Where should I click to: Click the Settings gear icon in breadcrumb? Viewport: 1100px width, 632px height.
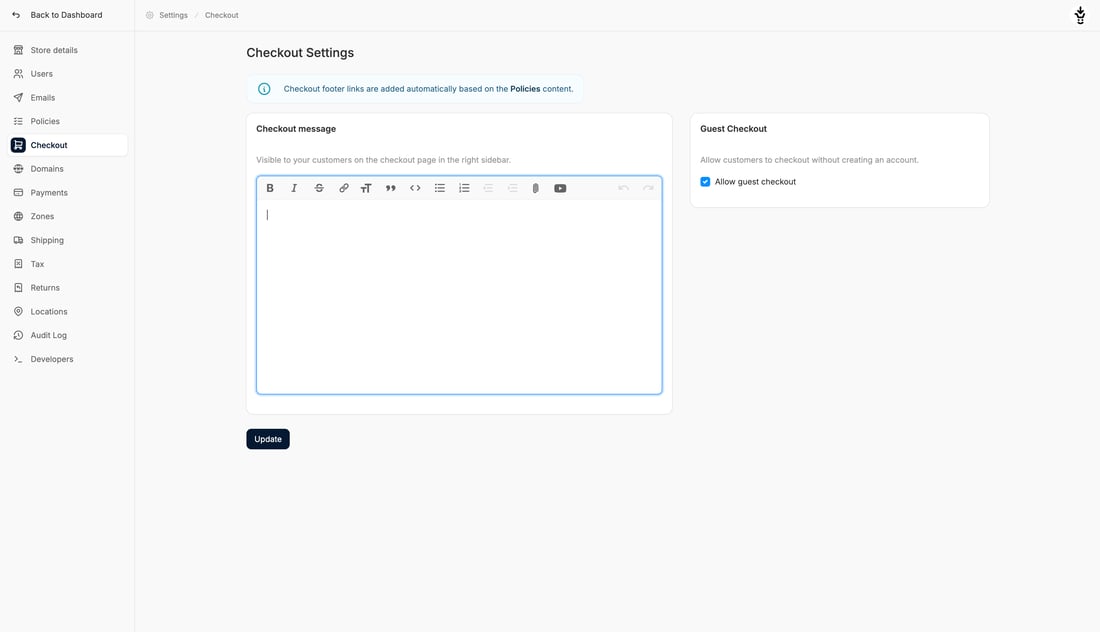coord(149,15)
